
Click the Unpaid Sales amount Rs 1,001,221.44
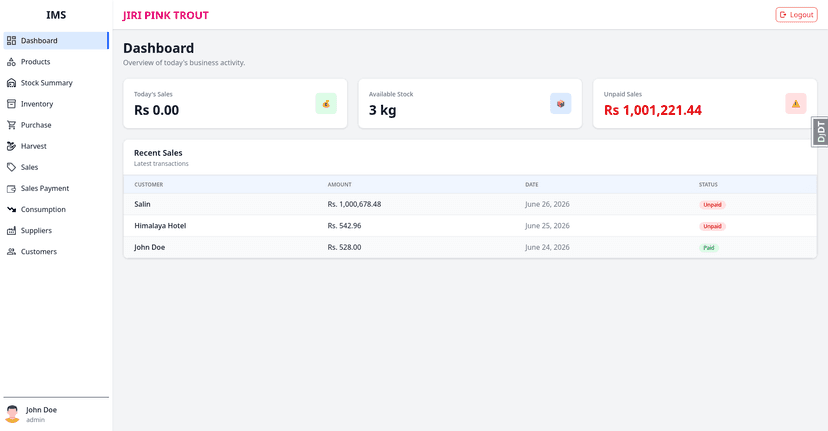click(653, 110)
